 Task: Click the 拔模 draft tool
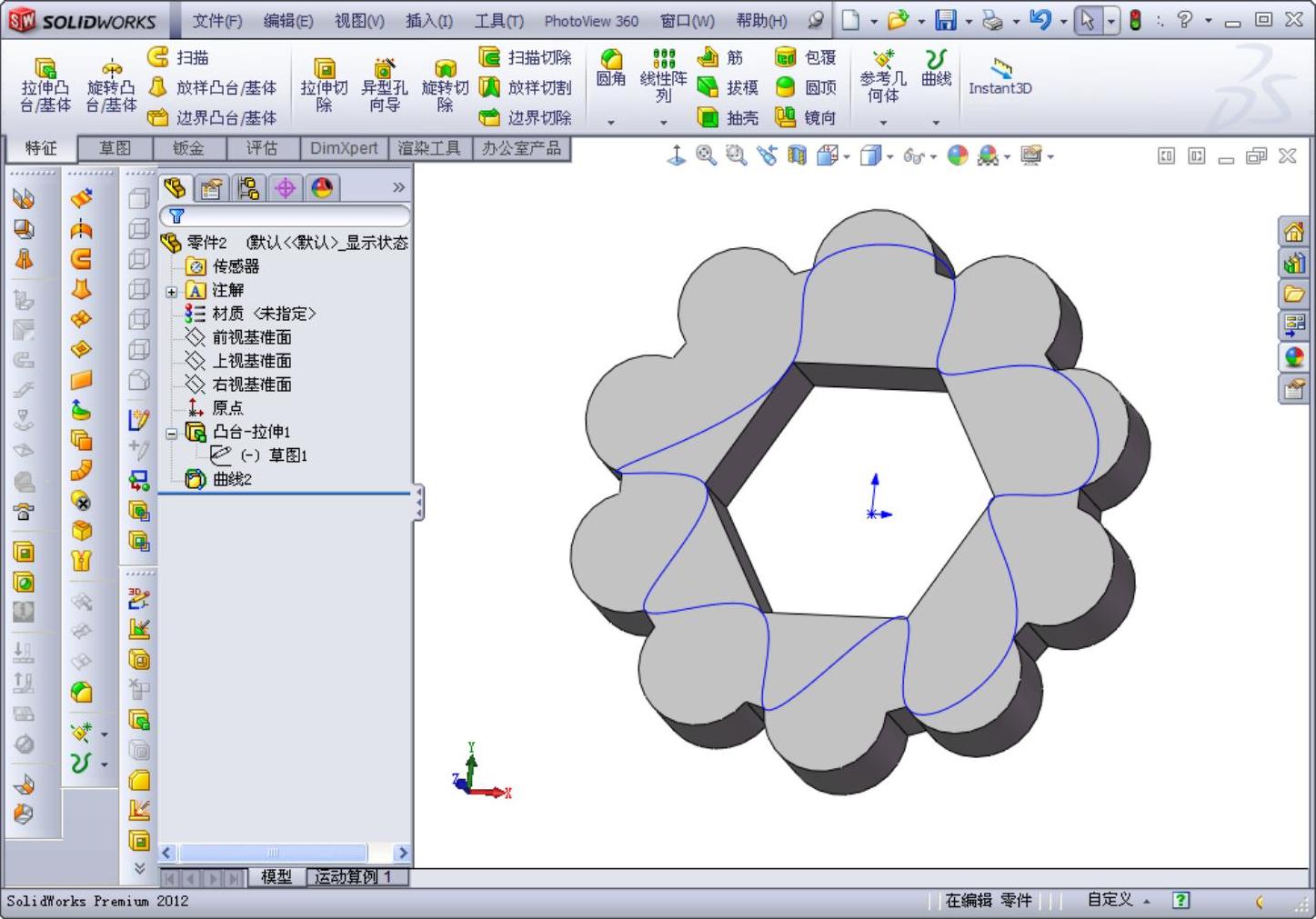pos(728,87)
